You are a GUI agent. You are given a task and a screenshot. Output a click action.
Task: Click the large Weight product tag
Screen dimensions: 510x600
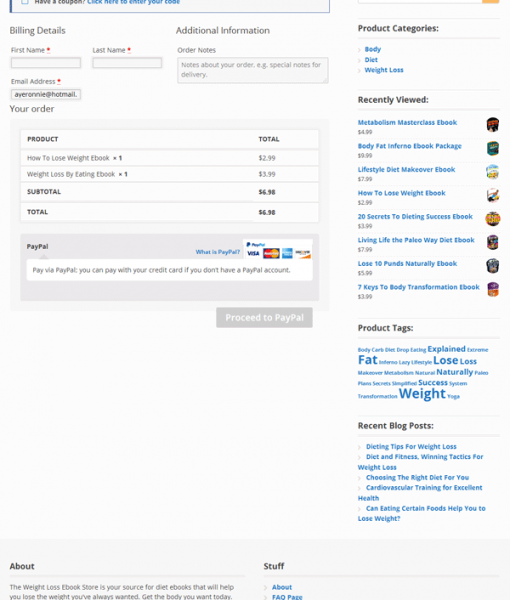pos(422,394)
